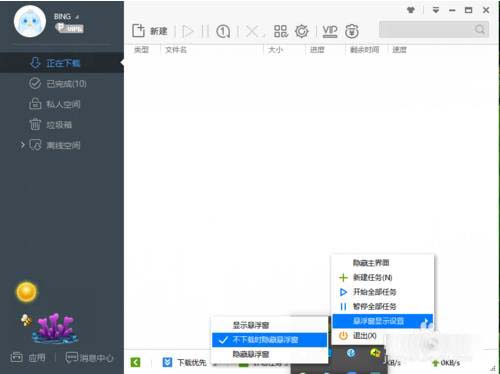
Task: Sort by 大小 column header
Action: pyautogui.click(x=275, y=50)
